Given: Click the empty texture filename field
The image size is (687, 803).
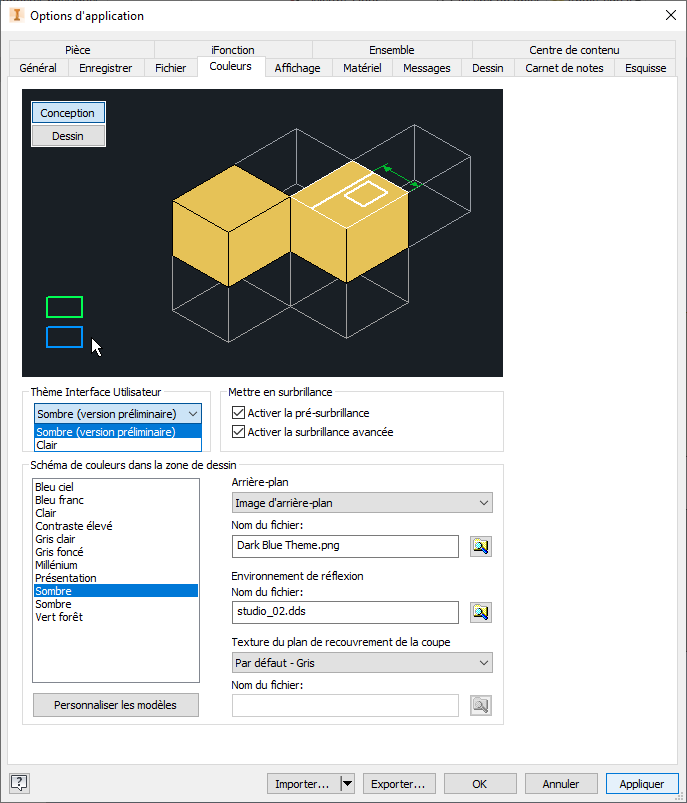Looking at the screenshot, I should coord(345,706).
